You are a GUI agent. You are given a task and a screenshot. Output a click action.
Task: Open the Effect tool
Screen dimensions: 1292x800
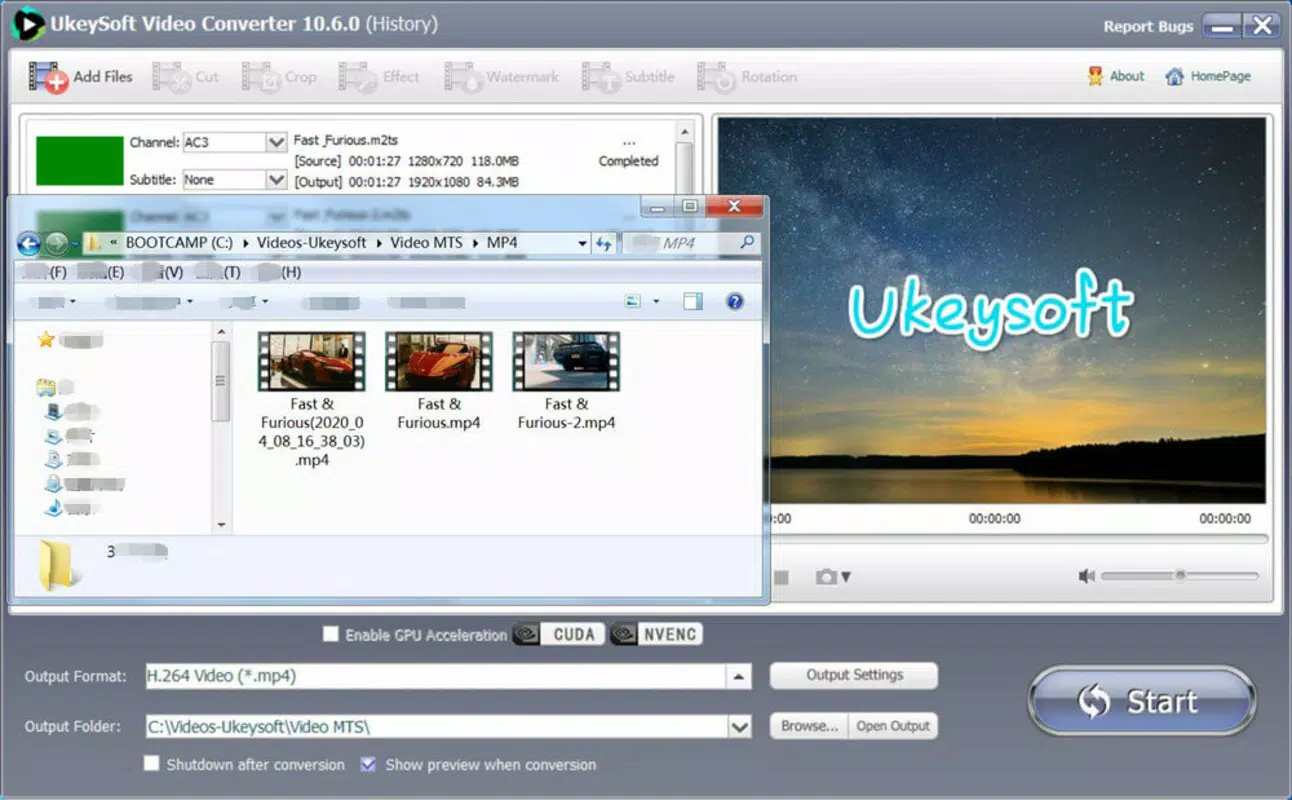(x=379, y=77)
